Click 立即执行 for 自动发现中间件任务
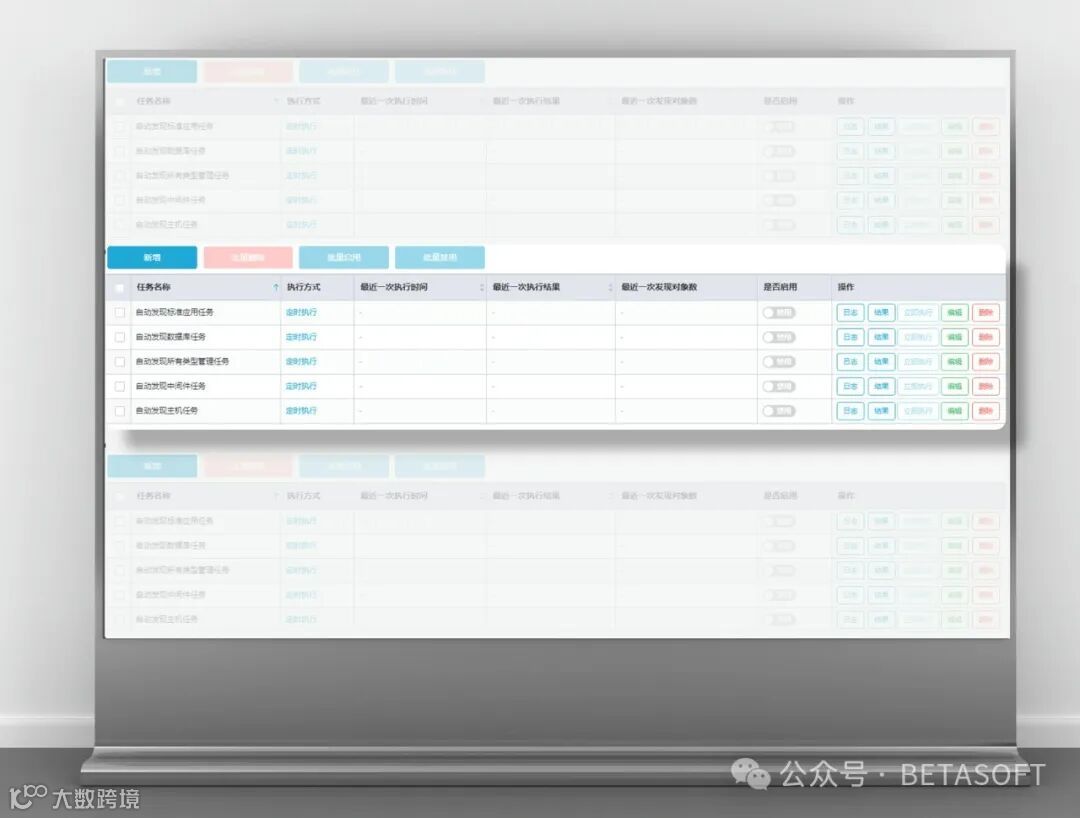This screenshot has width=1080, height=818. 918,386
